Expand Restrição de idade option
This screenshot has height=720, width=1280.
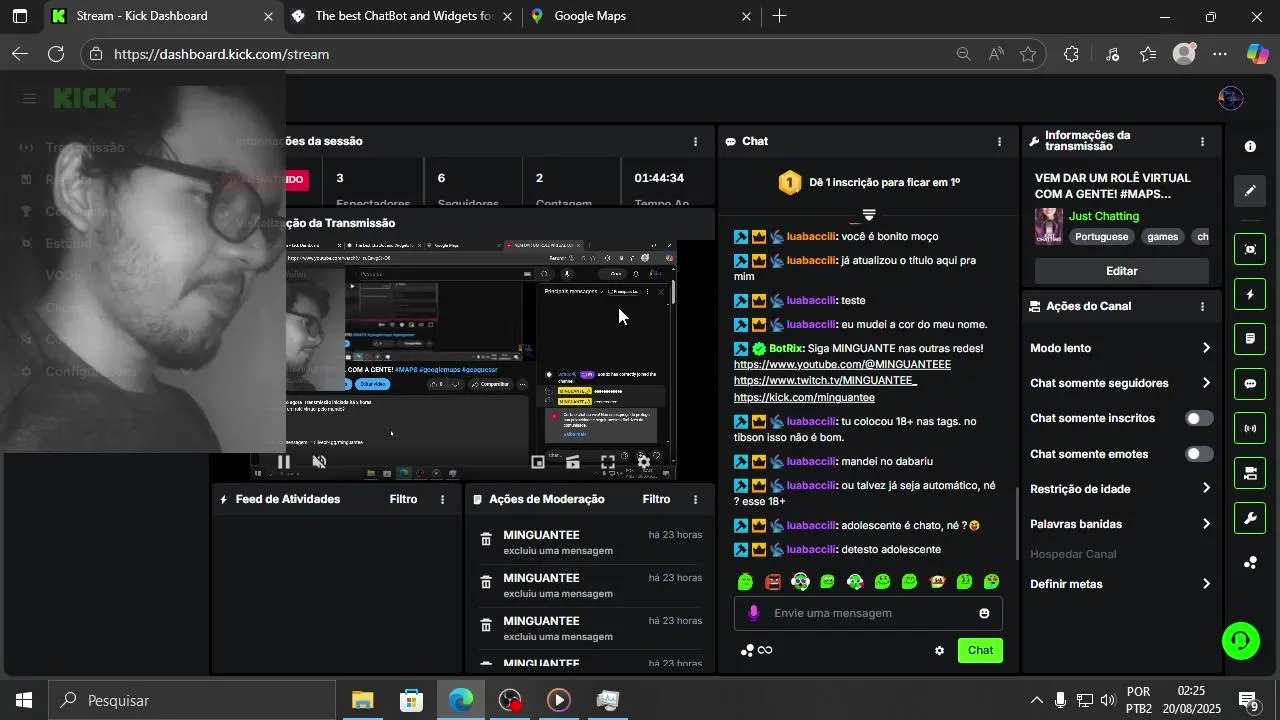point(1121,489)
